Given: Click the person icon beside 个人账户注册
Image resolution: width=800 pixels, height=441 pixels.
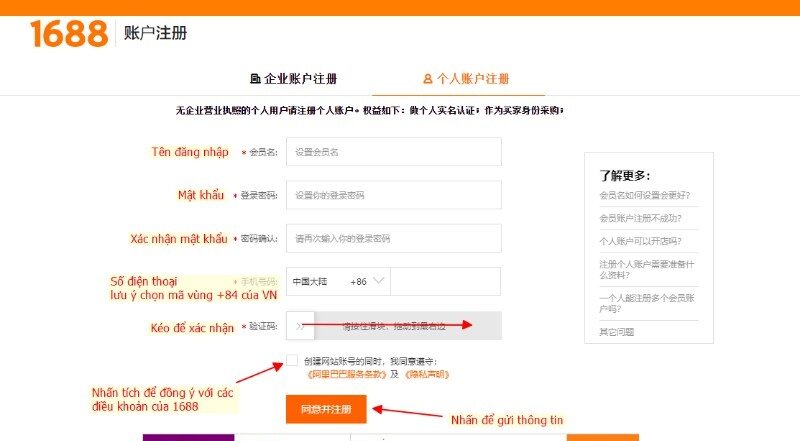Looking at the screenshot, I should (428, 79).
